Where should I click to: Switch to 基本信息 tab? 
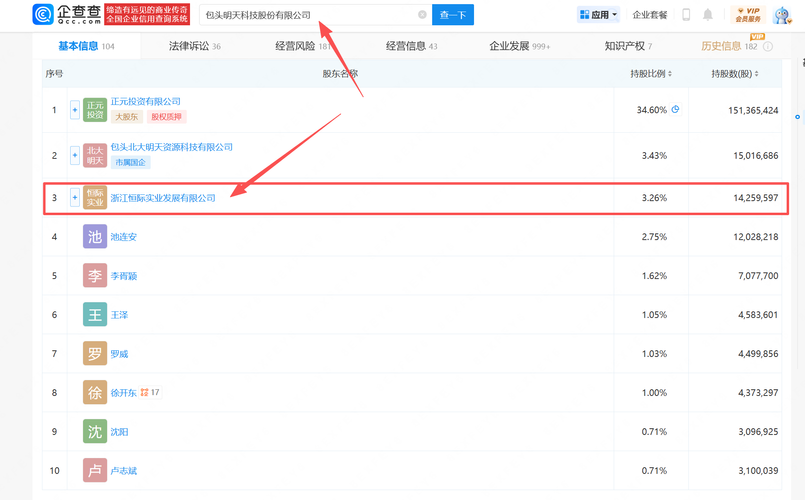(x=86, y=46)
